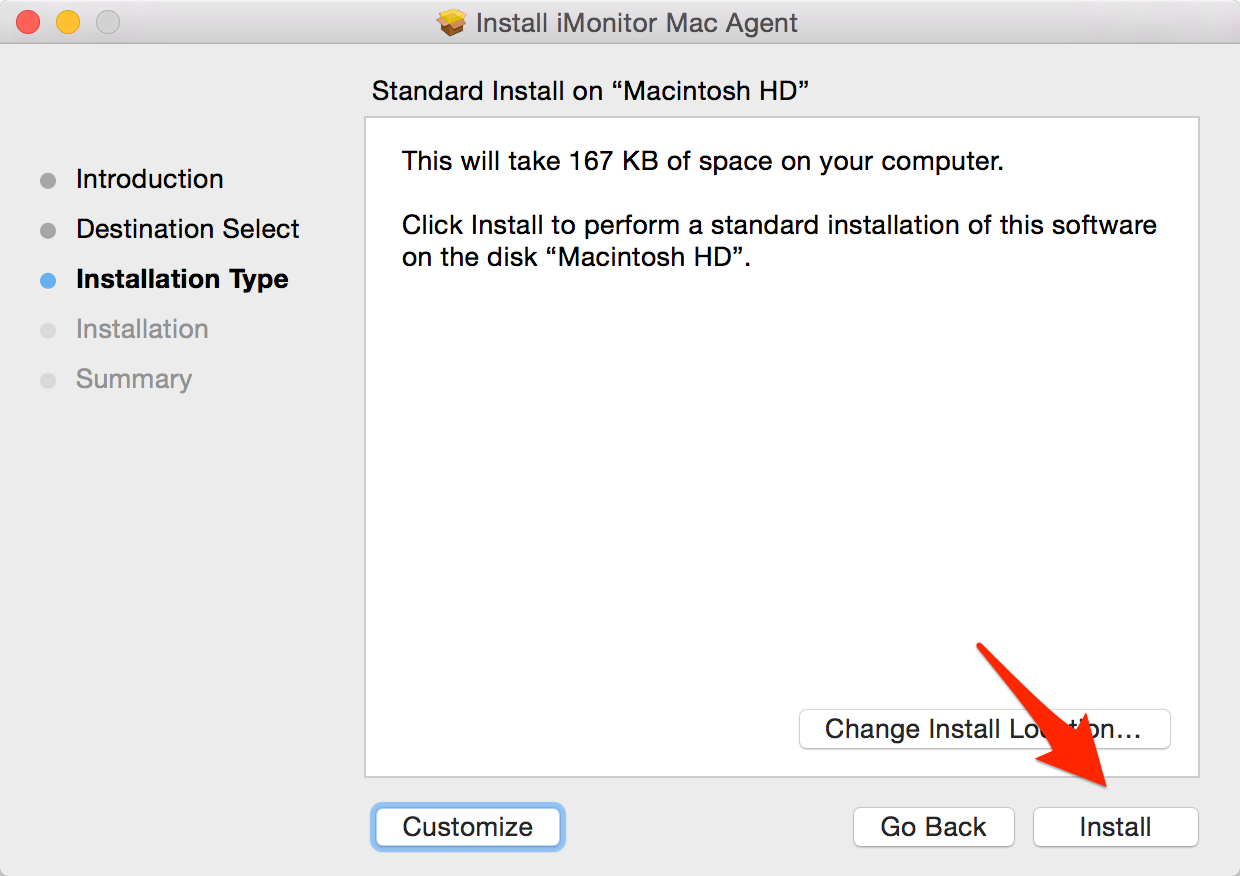Click the package icon in the title bar
The image size is (1240, 876).
click(452, 22)
